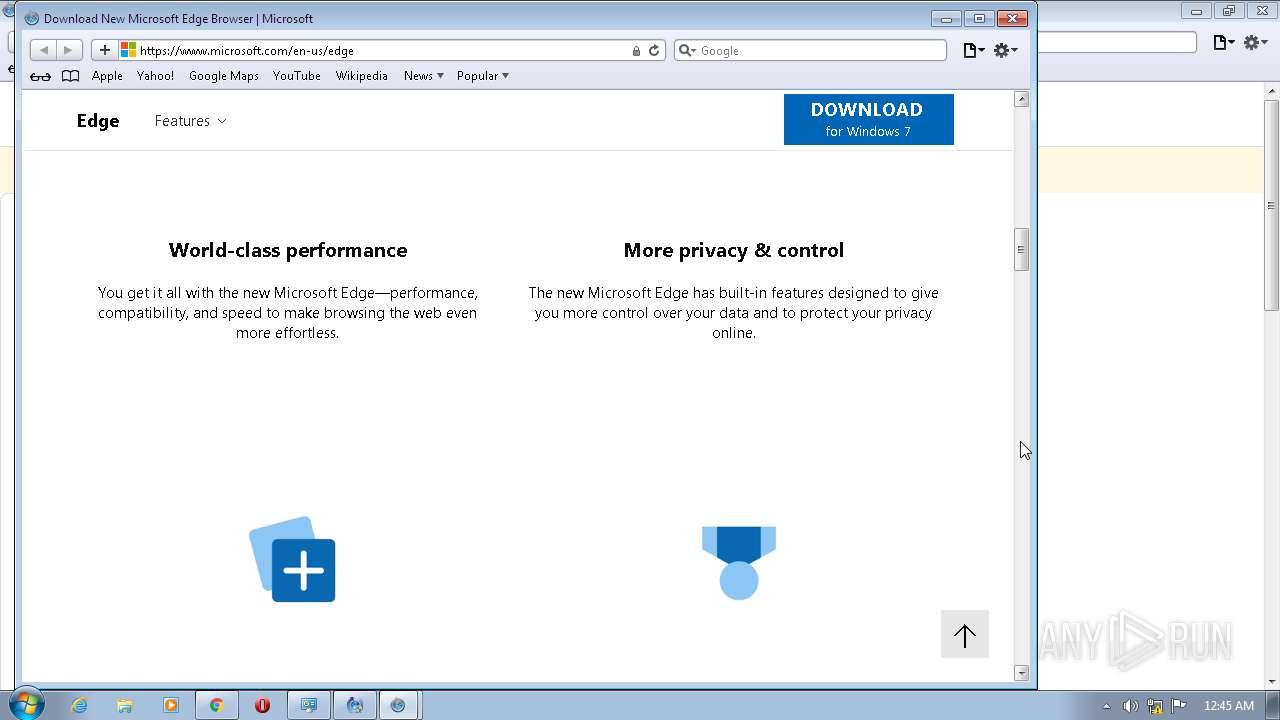Image resolution: width=1280 pixels, height=720 pixels.
Task: Click the padlock security icon in address bar
Action: click(636, 50)
